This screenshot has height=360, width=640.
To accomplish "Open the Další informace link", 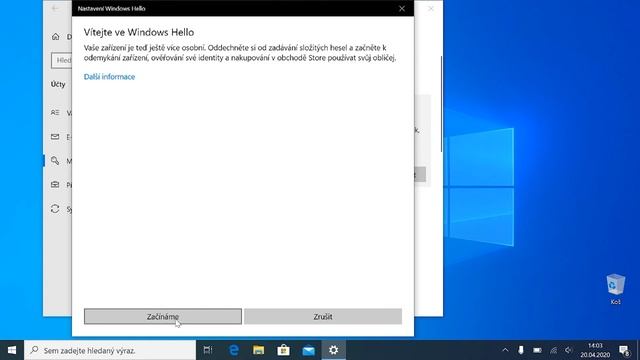I will click(109, 77).
